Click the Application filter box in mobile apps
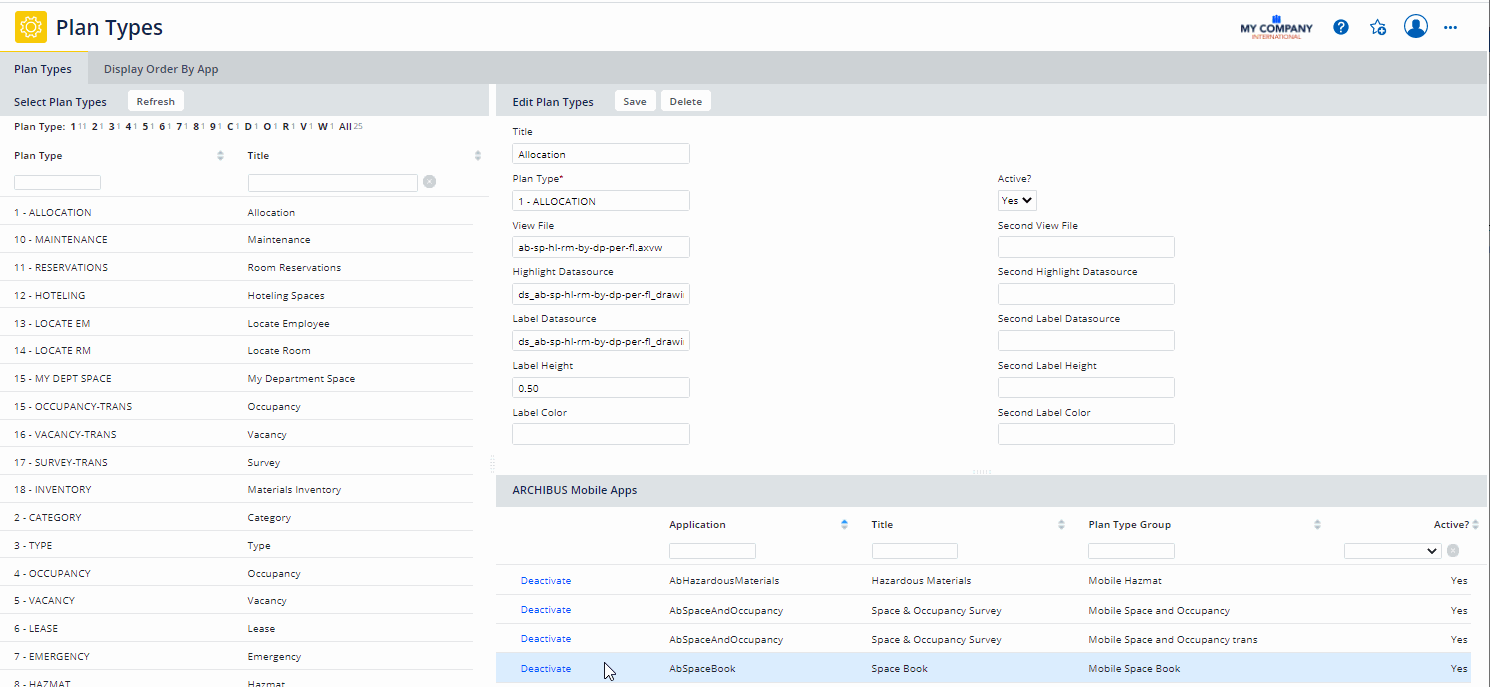1490x687 pixels. [x=712, y=551]
